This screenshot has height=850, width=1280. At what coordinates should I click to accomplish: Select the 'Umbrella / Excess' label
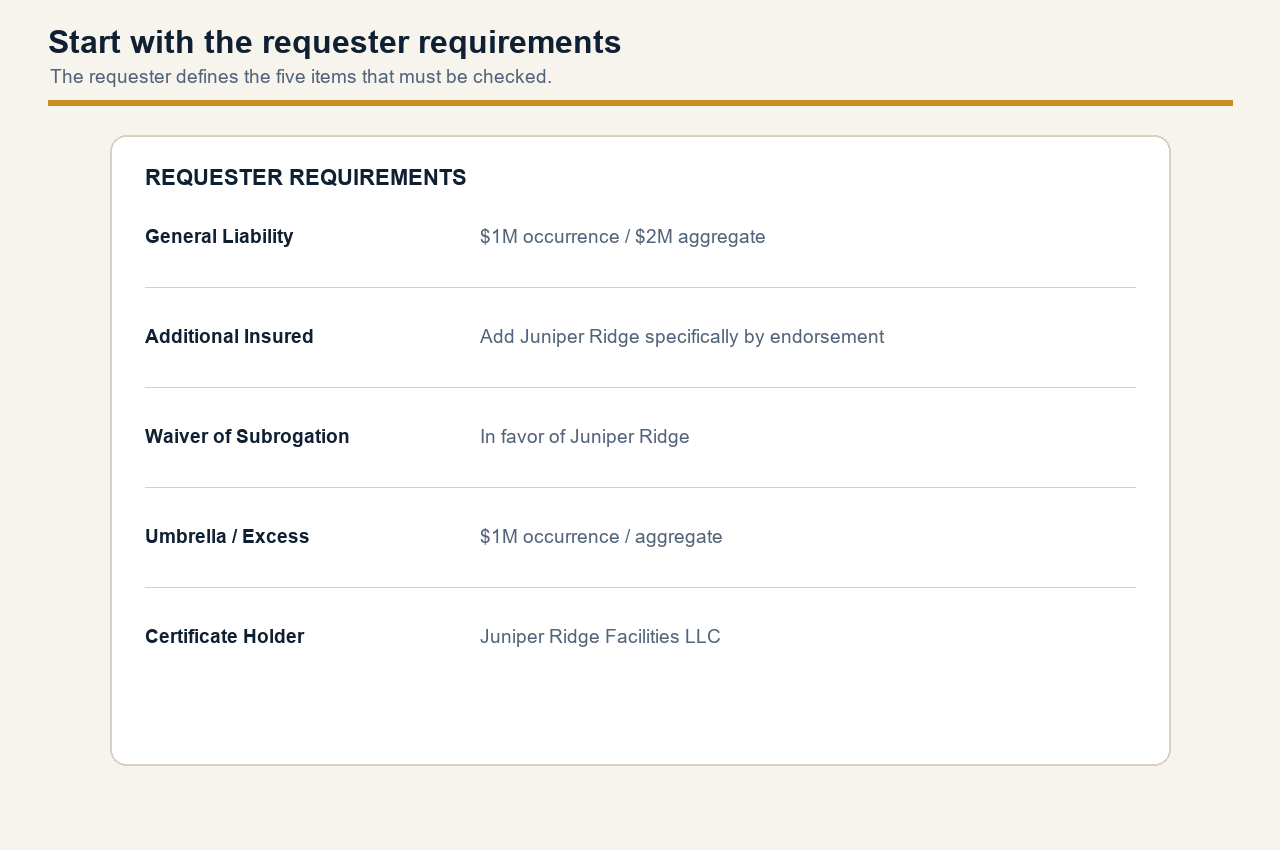[227, 537]
